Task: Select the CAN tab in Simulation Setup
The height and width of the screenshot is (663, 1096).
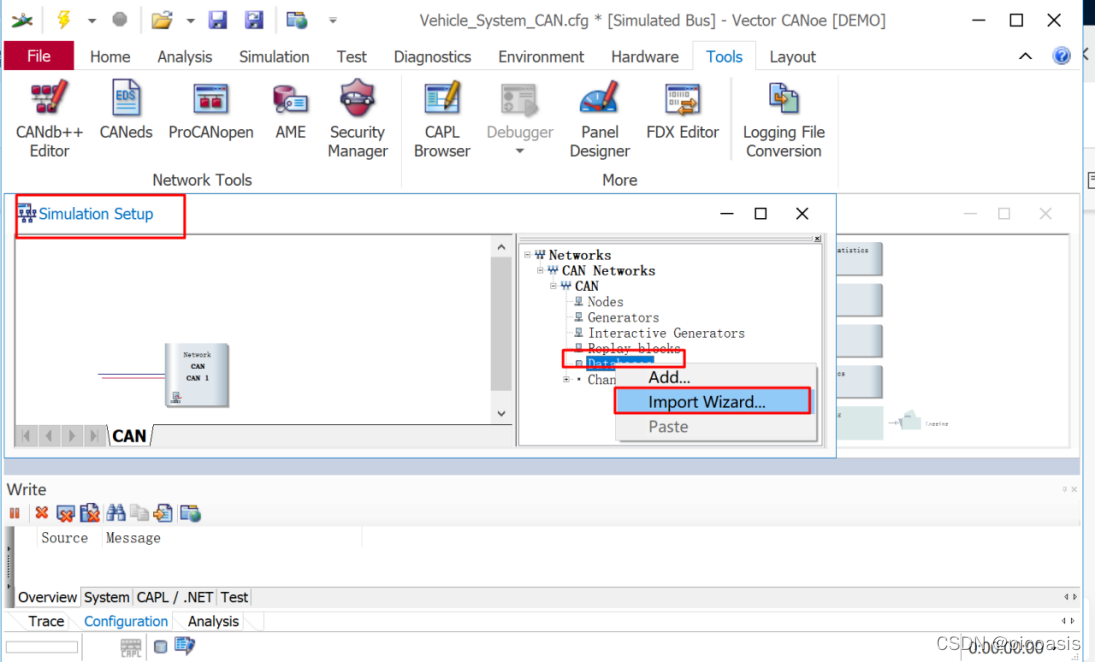Action: (129, 436)
